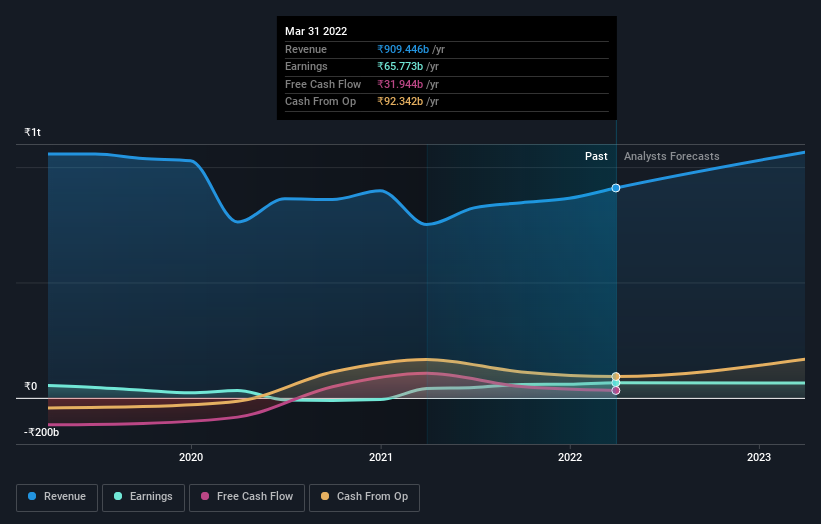Click the ₹31.944b free cash flow value
This screenshot has height=524, width=821.
pos(400,84)
